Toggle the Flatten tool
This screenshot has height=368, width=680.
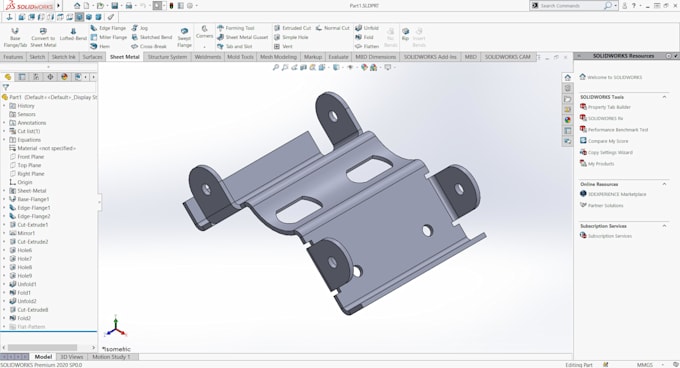[367, 46]
